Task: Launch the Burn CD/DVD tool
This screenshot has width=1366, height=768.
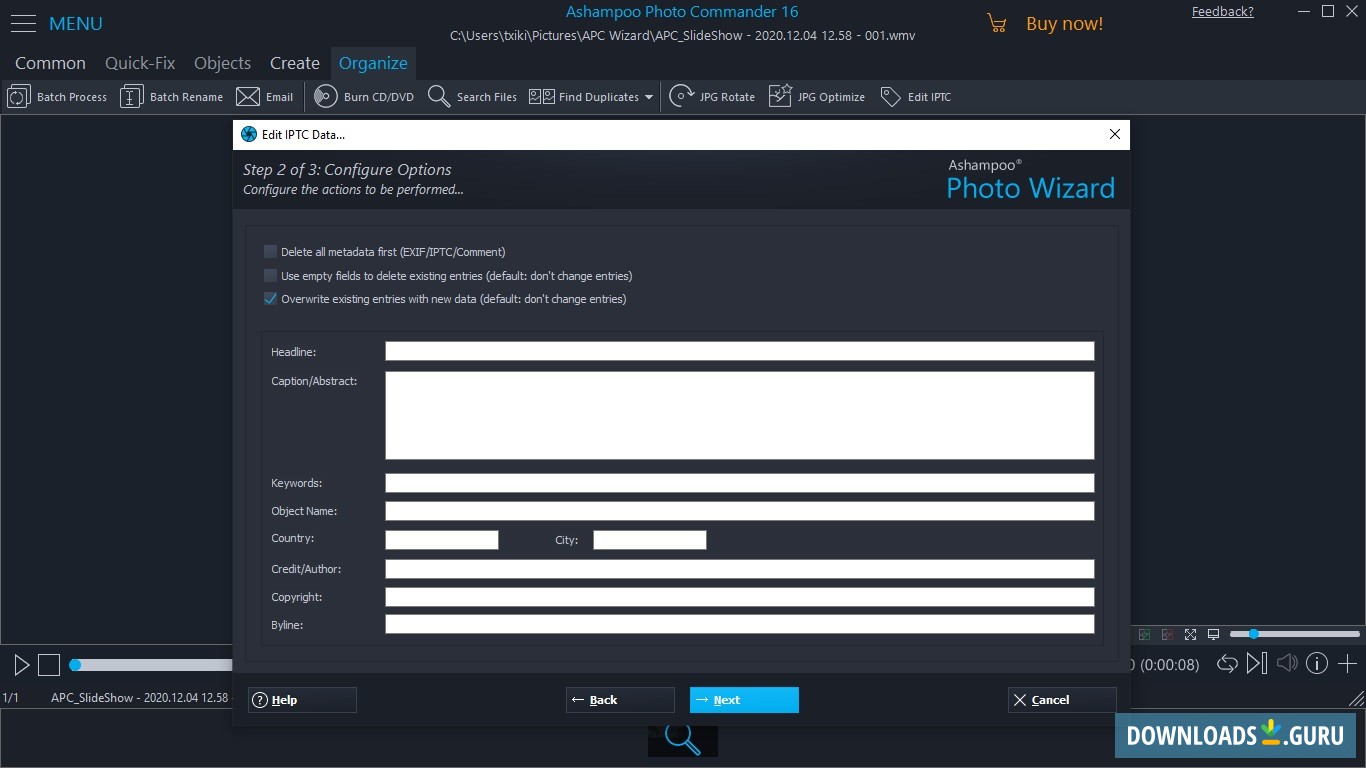Action: point(363,96)
